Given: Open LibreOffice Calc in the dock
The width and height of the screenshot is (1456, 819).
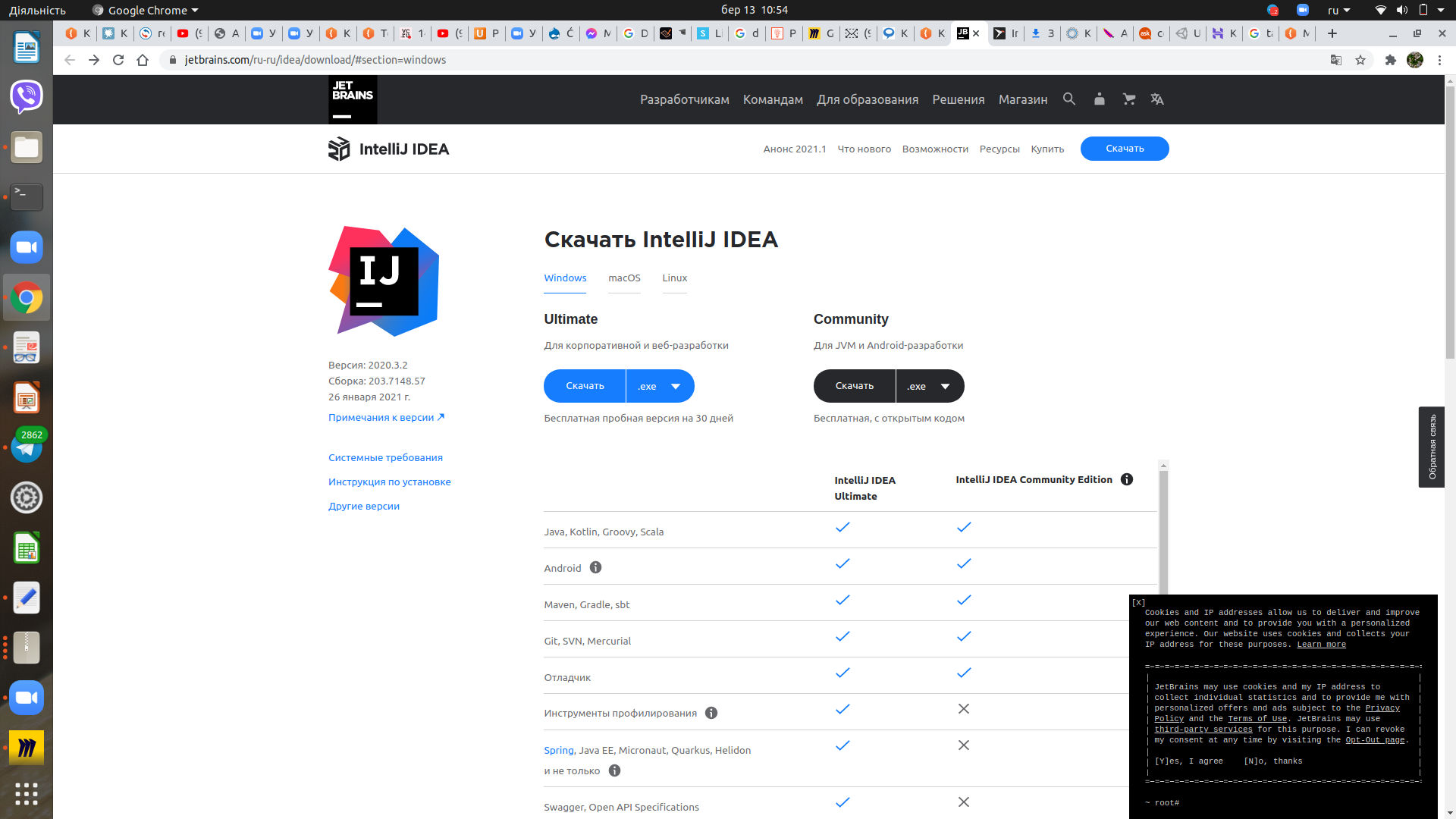Looking at the screenshot, I should point(27,548).
